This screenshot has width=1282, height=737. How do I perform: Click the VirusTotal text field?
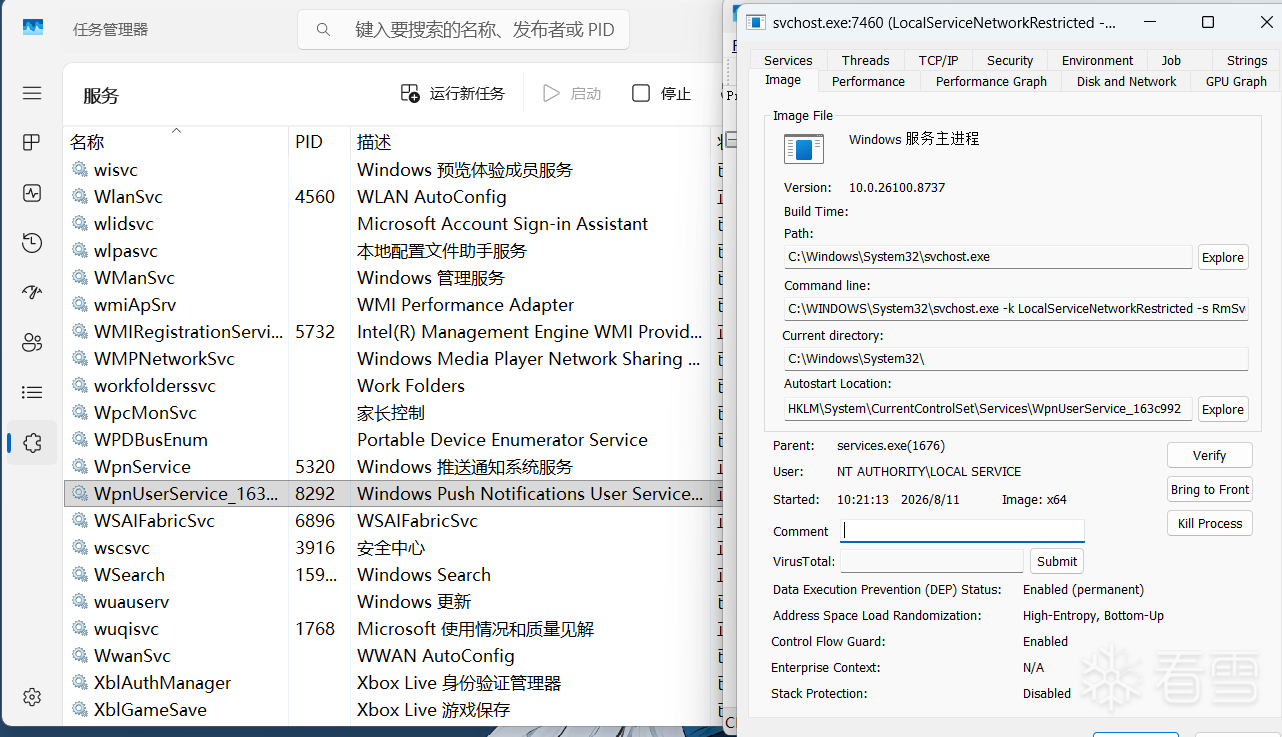tap(932, 561)
